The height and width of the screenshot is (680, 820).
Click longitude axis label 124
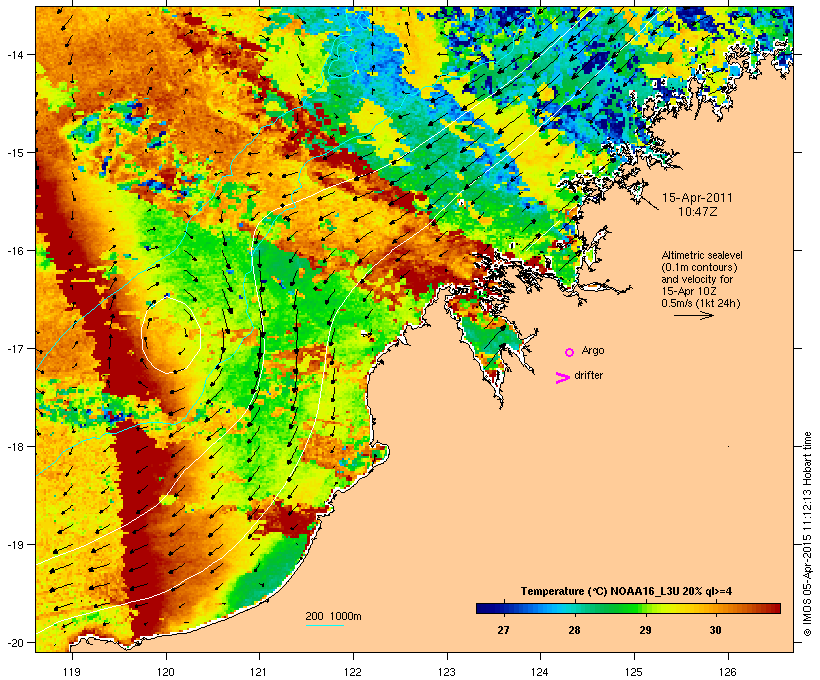tap(540, 672)
